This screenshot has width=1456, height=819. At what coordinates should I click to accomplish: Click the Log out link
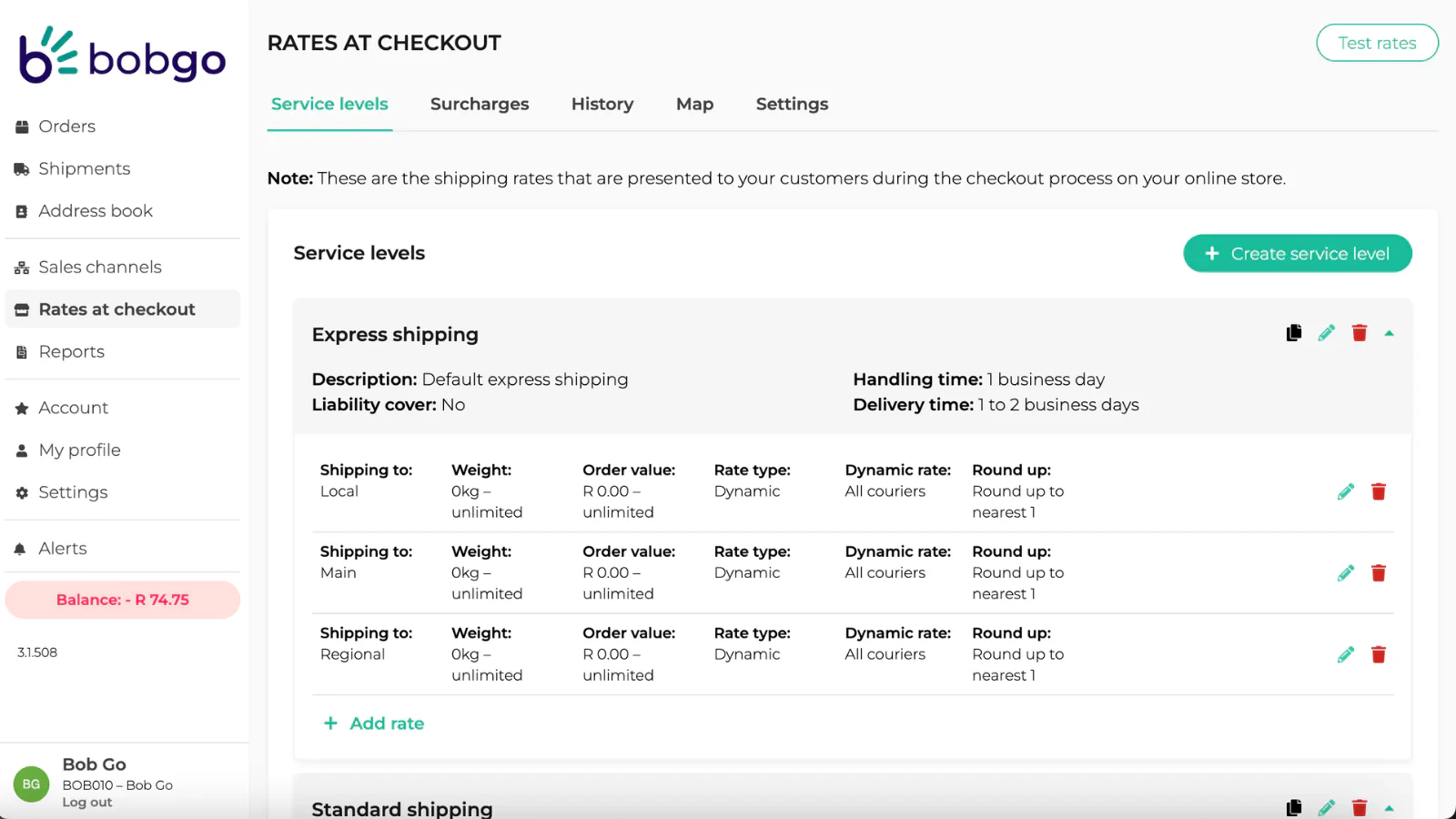tap(87, 803)
